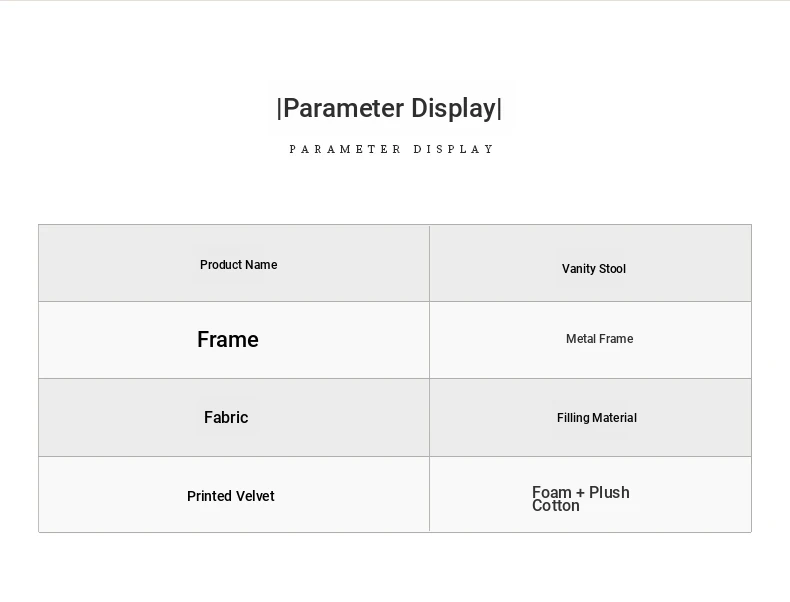Click the "Foam + Plush" text line
790x602 pixels.
(x=580, y=492)
